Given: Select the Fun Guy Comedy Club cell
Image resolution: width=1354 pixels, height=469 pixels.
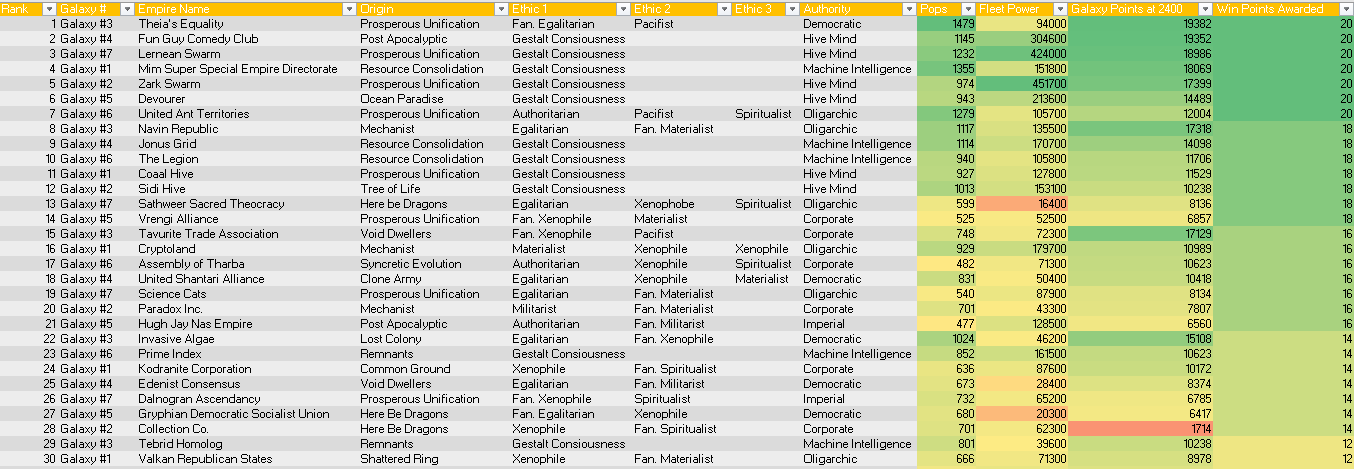Looking at the screenshot, I should tap(246, 39).
